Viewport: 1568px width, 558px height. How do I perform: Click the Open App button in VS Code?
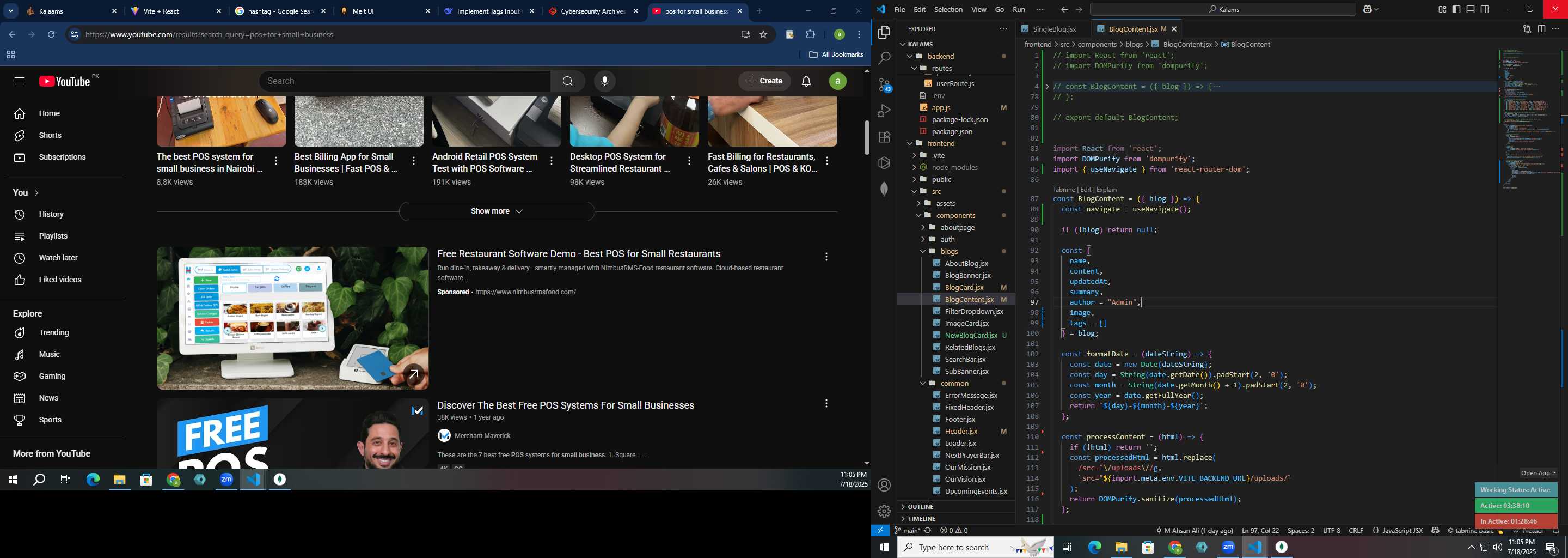pos(1538,474)
